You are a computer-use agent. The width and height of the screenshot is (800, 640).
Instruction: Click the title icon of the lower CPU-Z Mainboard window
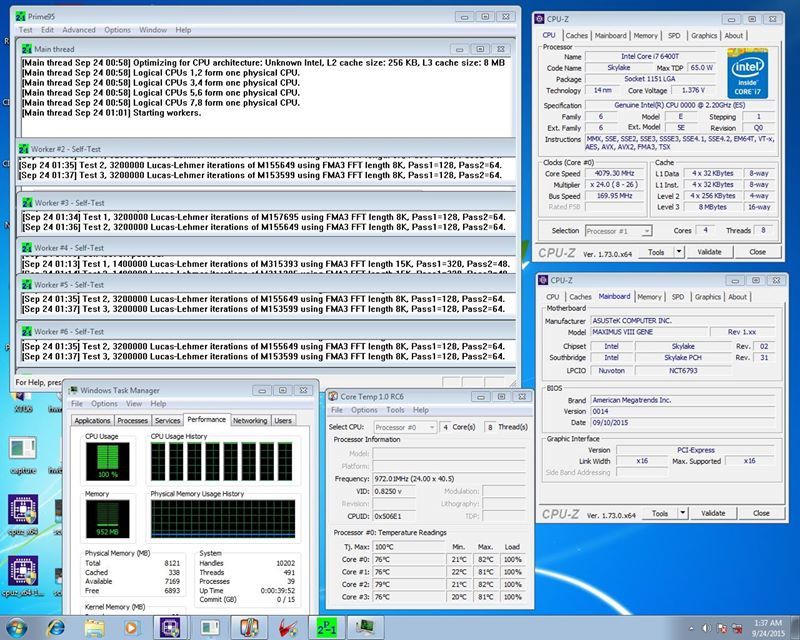pyautogui.click(x=543, y=280)
